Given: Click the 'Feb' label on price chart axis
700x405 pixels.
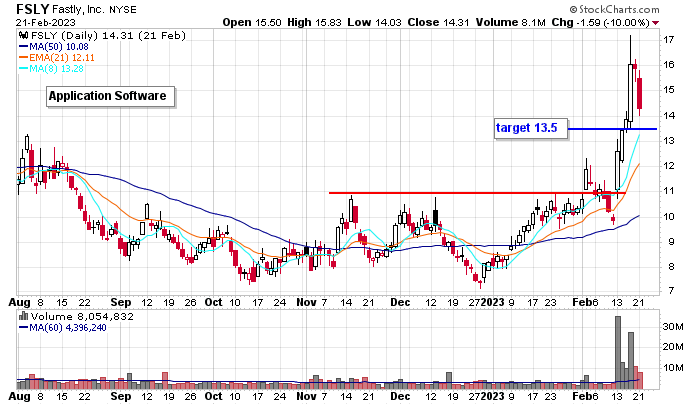Looking at the screenshot, I should [x=582, y=302].
